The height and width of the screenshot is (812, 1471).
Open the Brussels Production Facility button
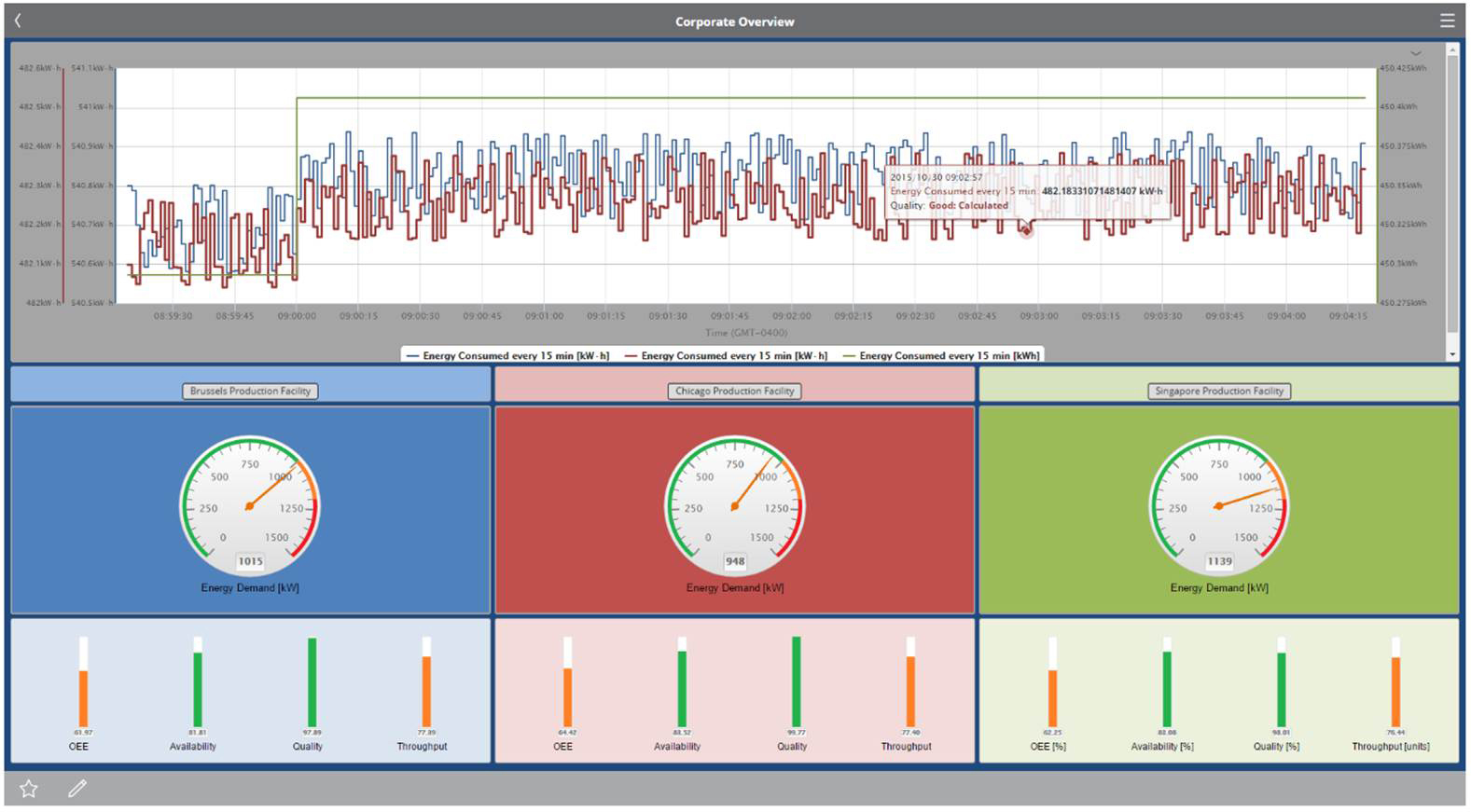coord(250,391)
